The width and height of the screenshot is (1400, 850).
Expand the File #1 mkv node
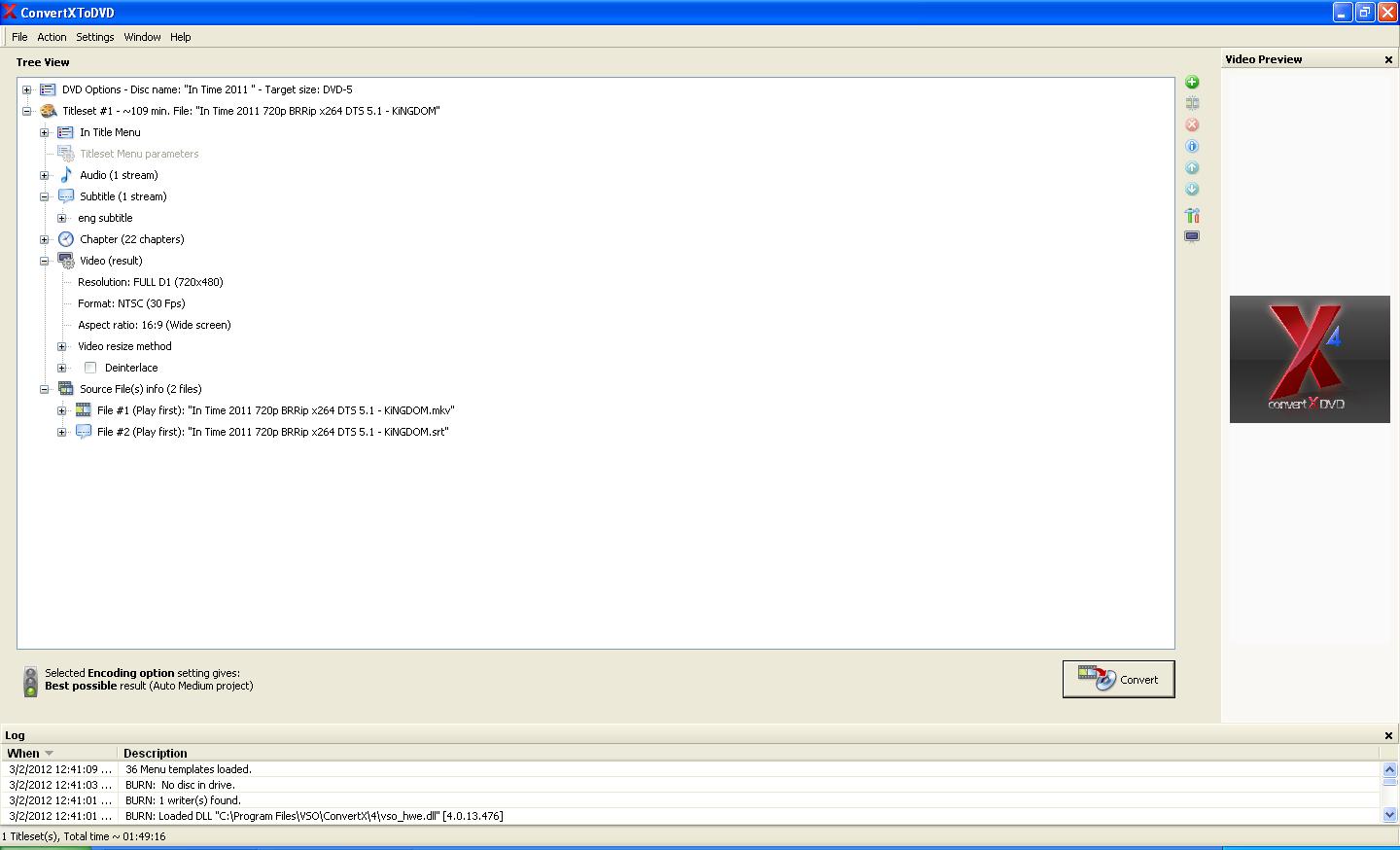coord(61,410)
